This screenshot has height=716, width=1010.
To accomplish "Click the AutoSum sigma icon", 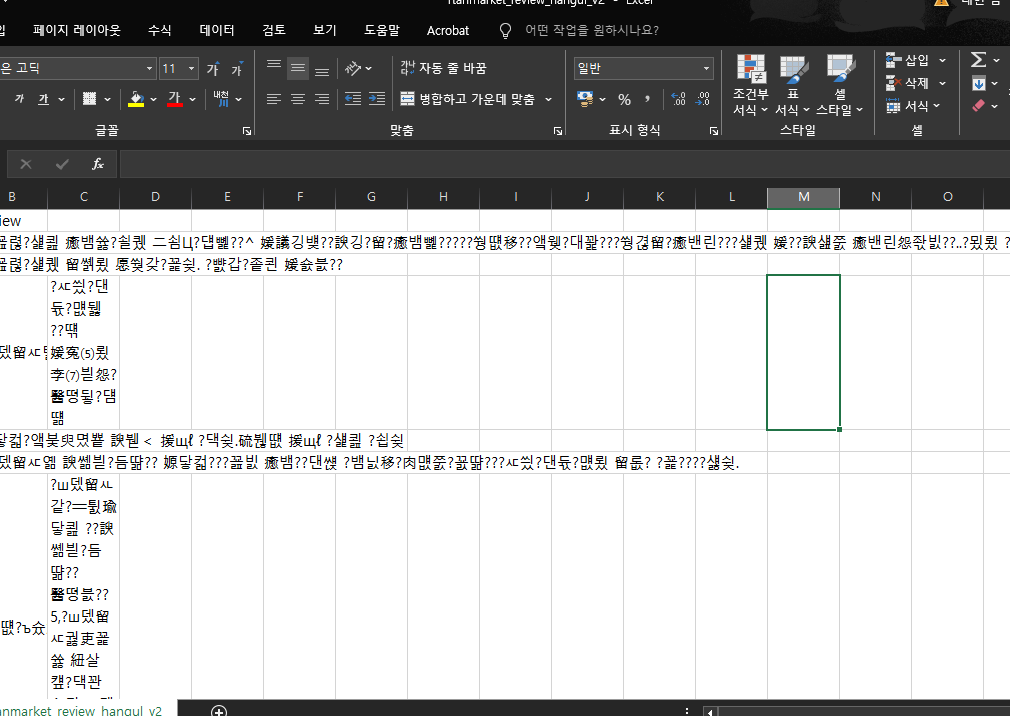I will click(x=978, y=60).
